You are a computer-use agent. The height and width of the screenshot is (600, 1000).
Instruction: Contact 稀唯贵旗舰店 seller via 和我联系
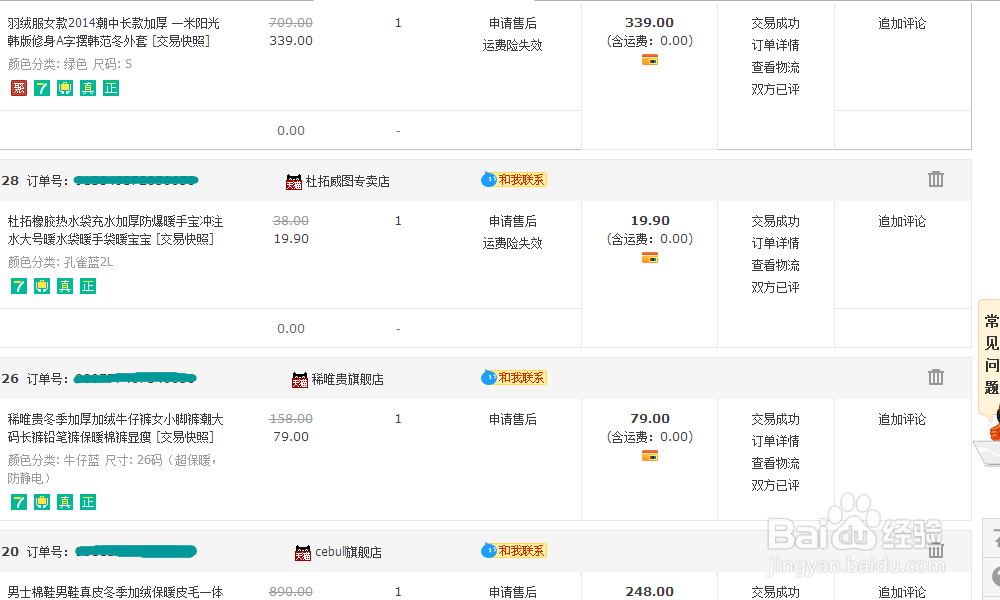(514, 377)
